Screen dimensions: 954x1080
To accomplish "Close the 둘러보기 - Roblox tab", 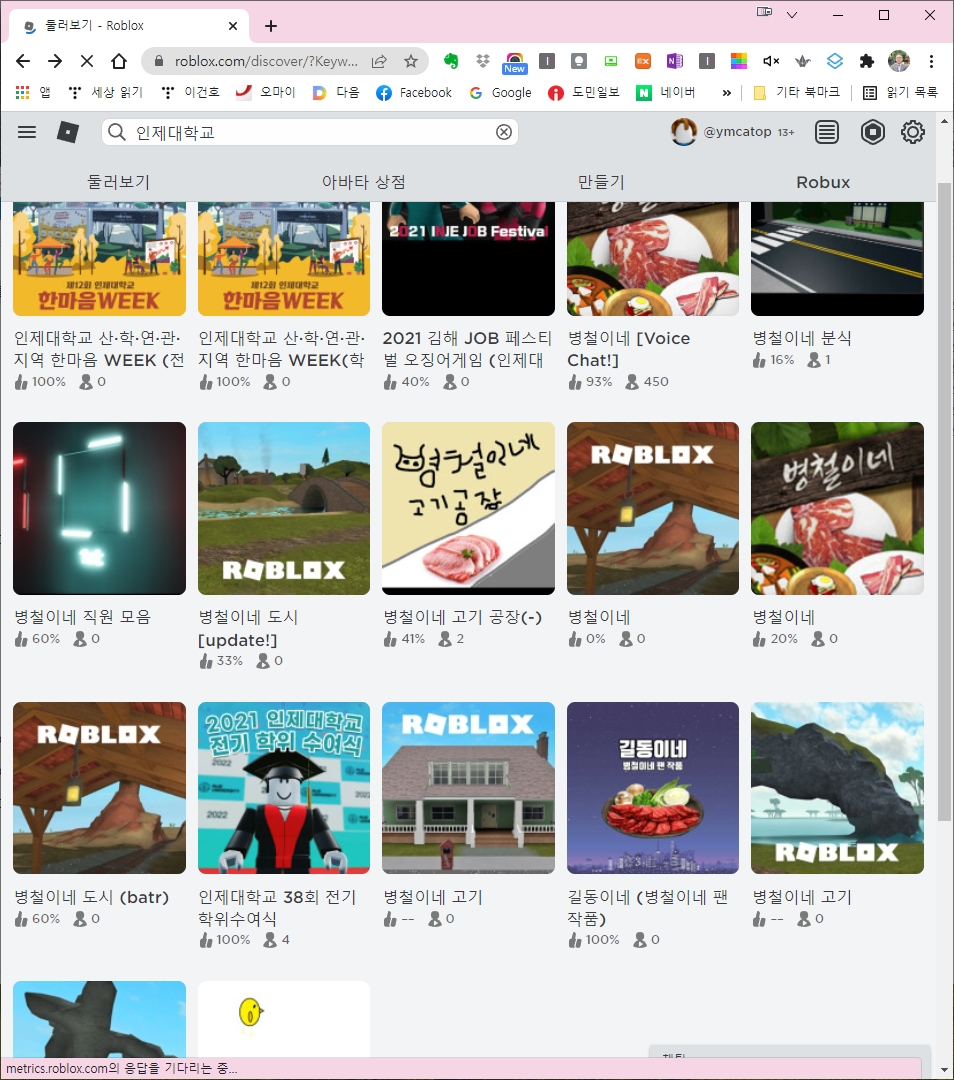I will pyautogui.click(x=233, y=25).
